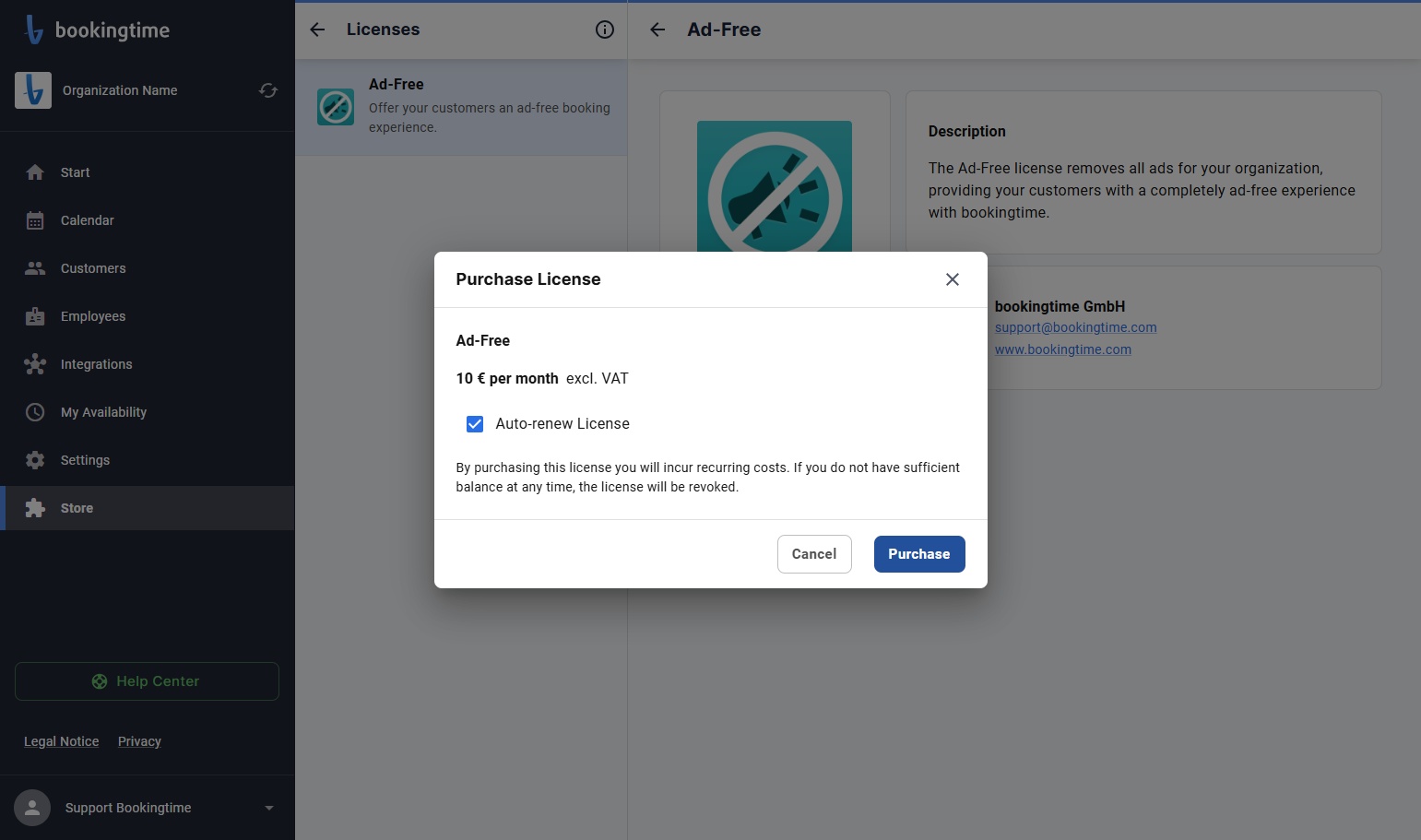Click the Cancel button
The height and width of the screenshot is (840, 1421).
pos(814,554)
